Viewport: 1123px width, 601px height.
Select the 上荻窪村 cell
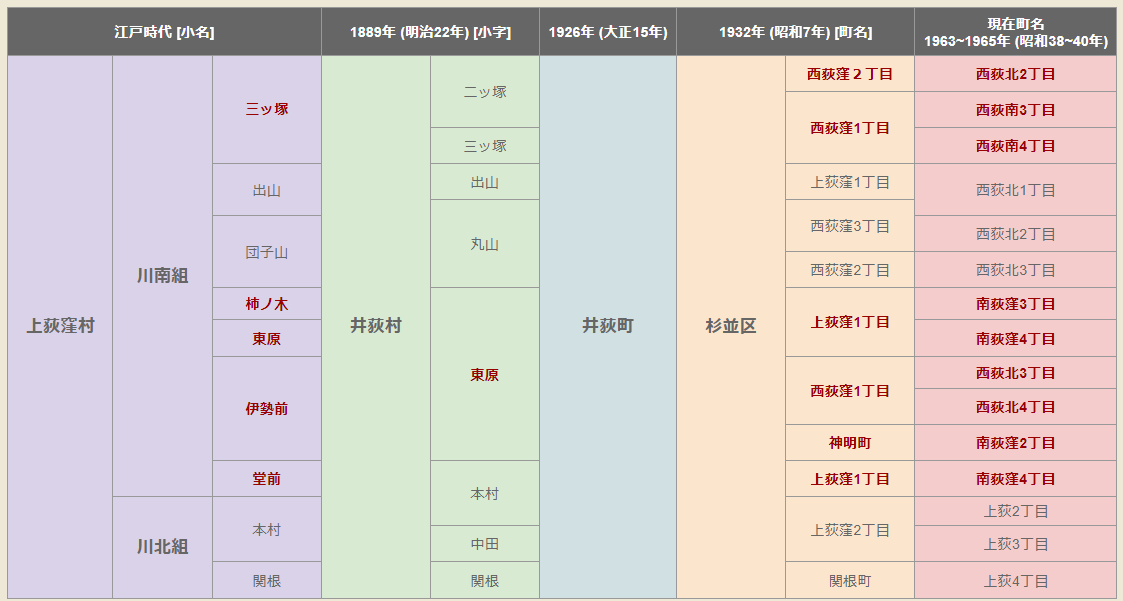[60, 327]
